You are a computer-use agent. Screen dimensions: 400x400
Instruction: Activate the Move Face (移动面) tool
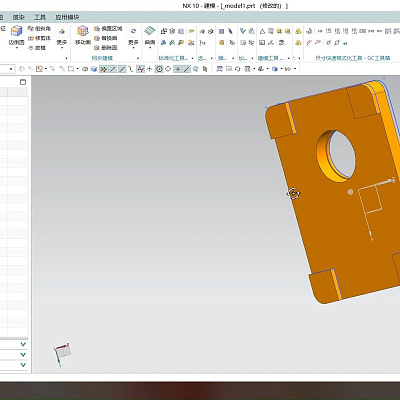83,36
